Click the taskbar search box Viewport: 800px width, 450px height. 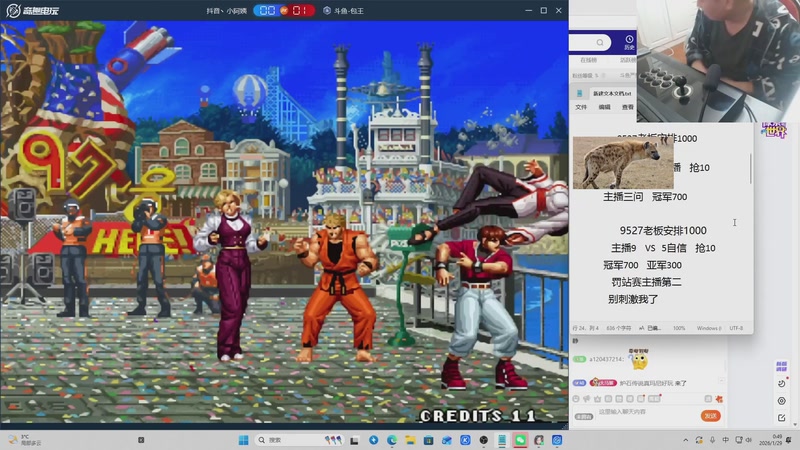click(x=298, y=440)
